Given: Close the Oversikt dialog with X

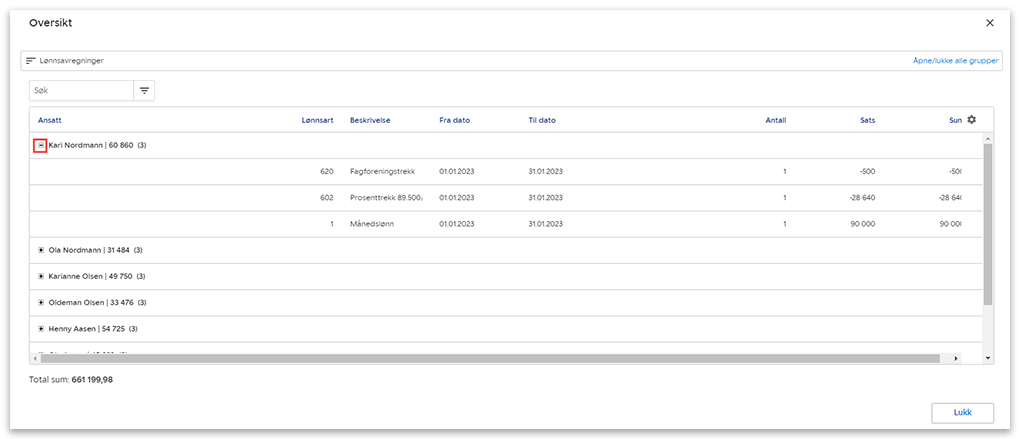Looking at the screenshot, I should click(x=989, y=22).
